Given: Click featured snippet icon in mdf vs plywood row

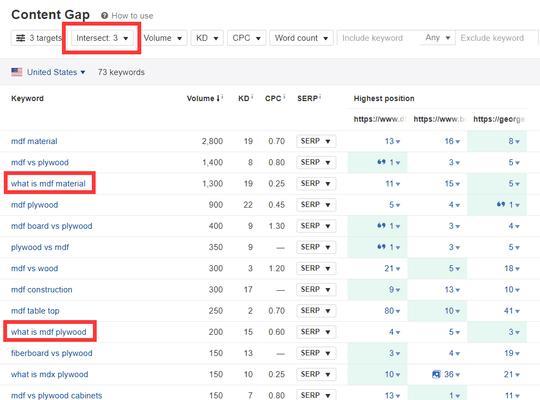Looking at the screenshot, I should (x=381, y=162).
